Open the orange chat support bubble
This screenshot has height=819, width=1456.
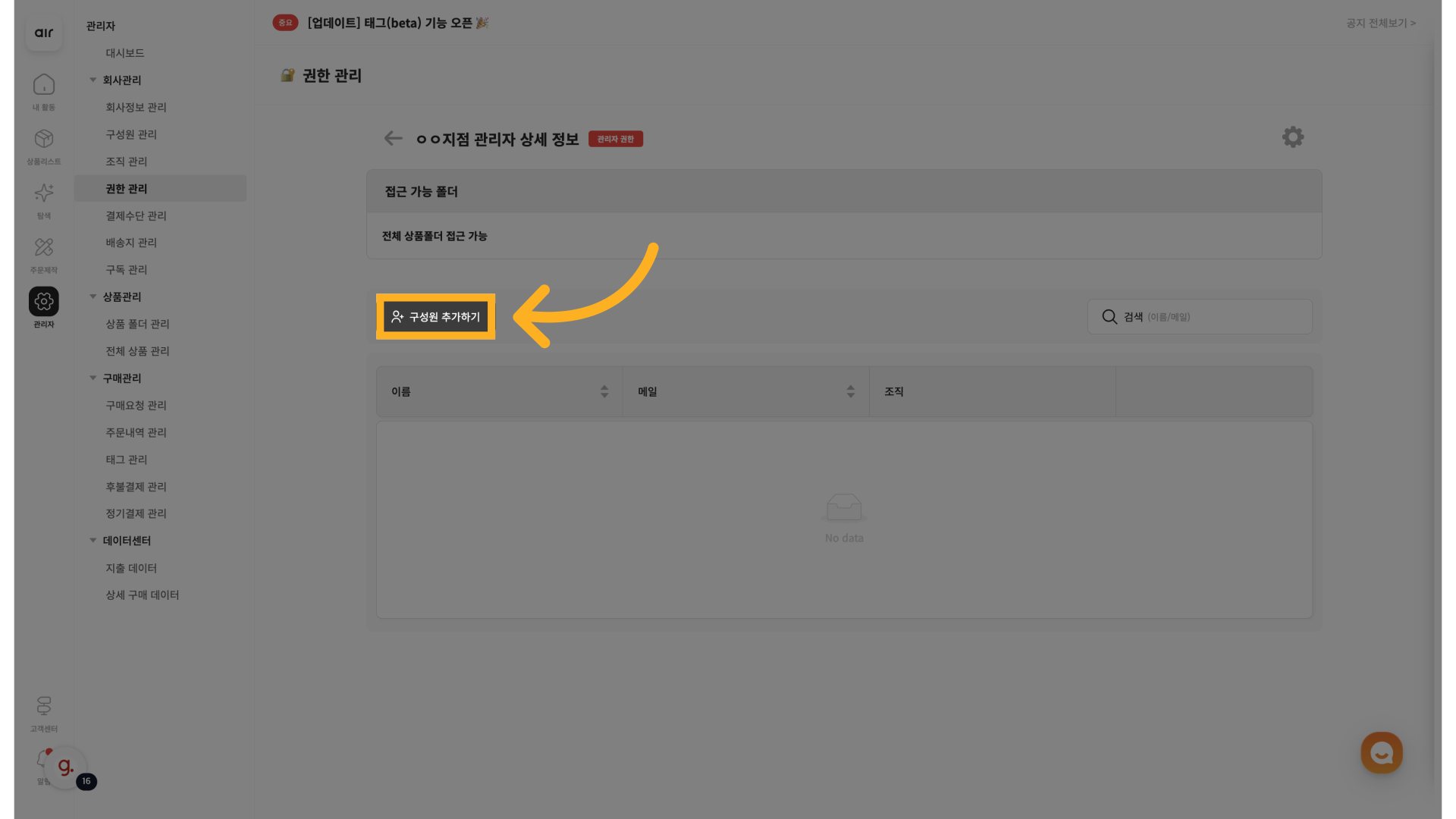coord(1381,752)
